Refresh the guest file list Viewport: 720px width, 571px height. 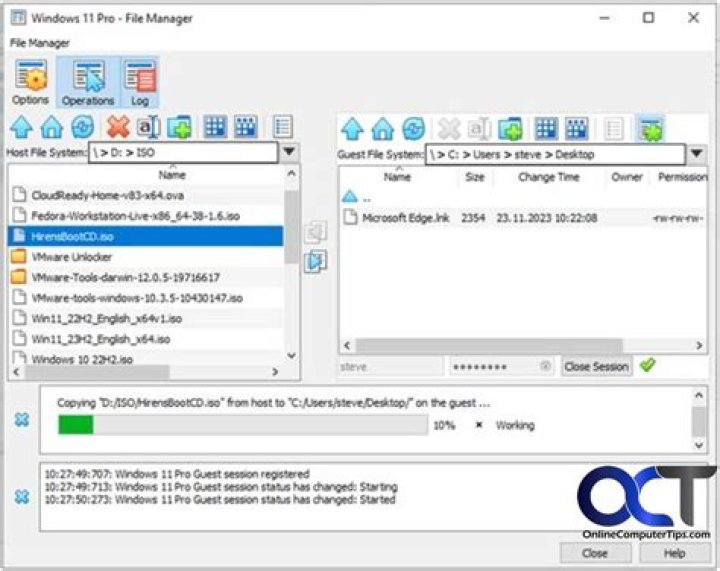[413, 129]
